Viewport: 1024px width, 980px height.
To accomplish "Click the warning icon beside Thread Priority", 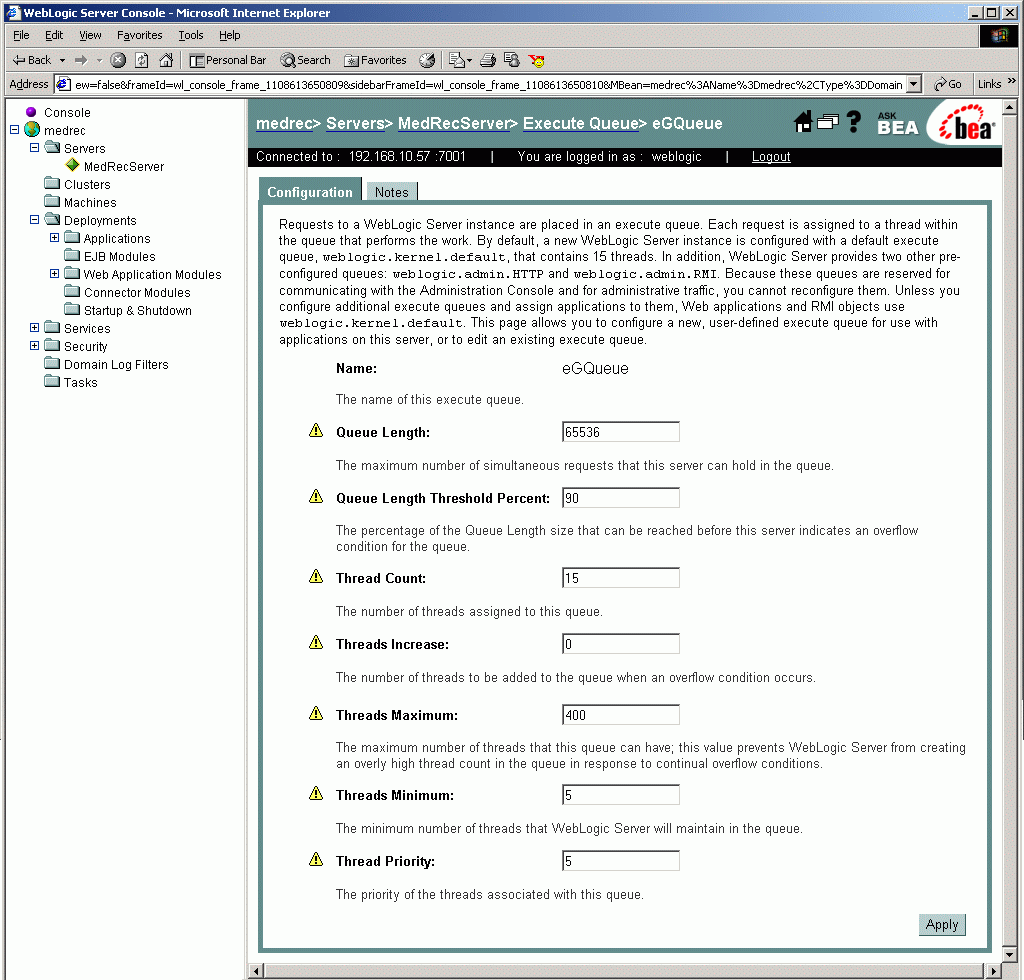I will [x=316, y=859].
